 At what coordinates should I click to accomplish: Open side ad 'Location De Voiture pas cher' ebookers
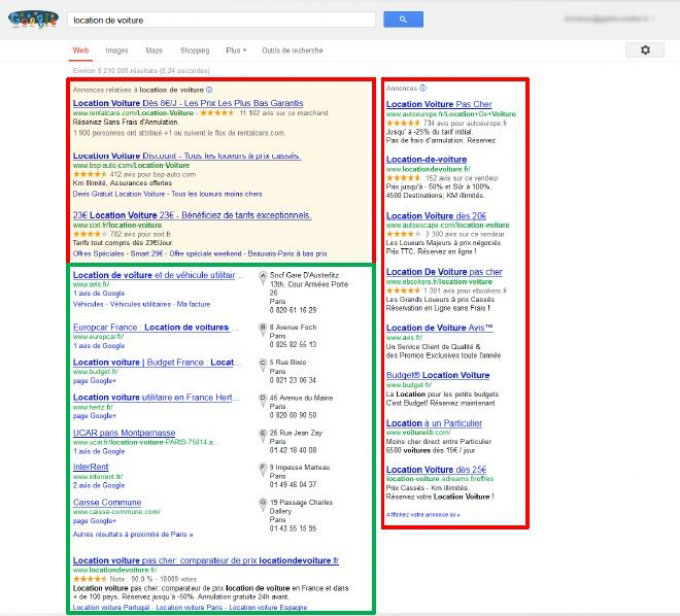pos(444,272)
